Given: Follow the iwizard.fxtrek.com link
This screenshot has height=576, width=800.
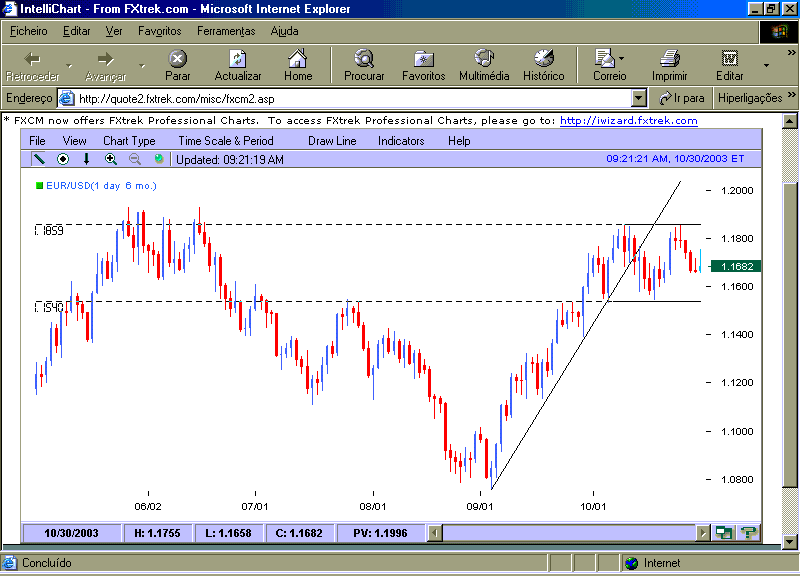Looking at the screenshot, I should pyautogui.click(x=629, y=120).
